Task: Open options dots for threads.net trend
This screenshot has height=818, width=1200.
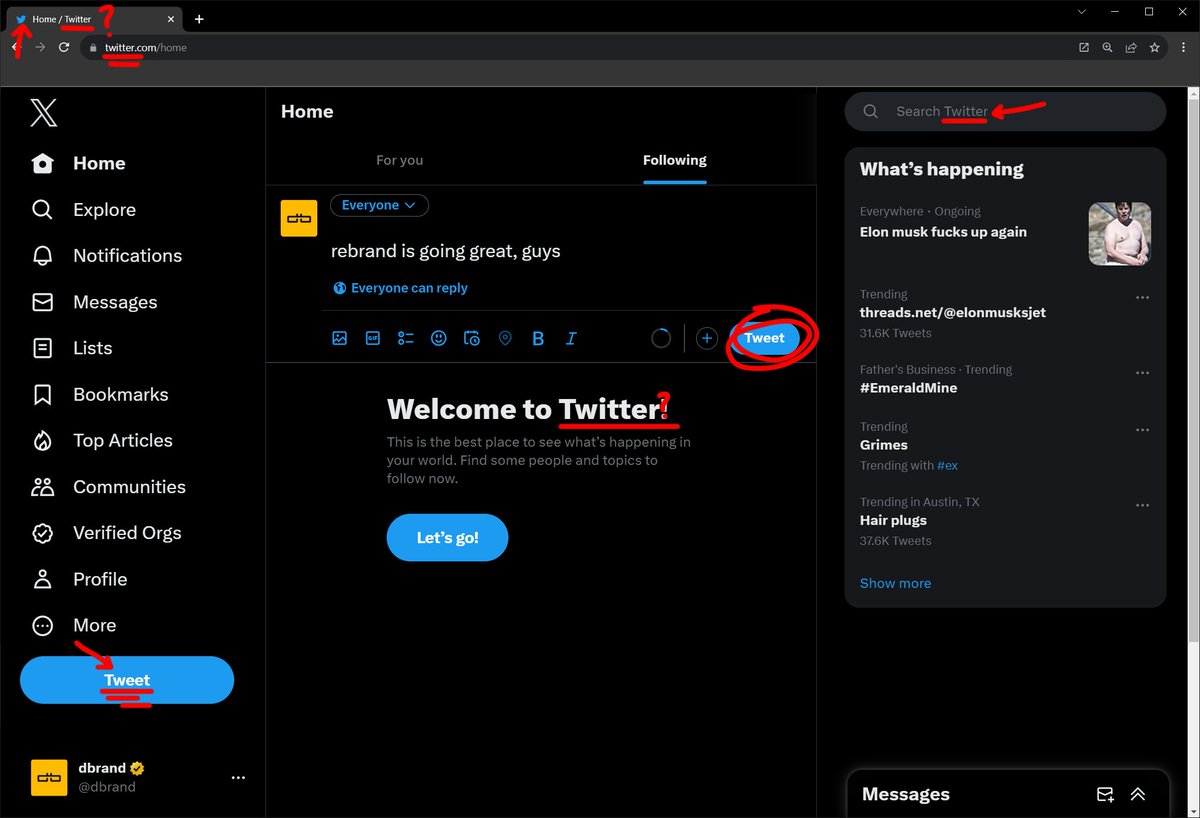Action: coord(1142,297)
